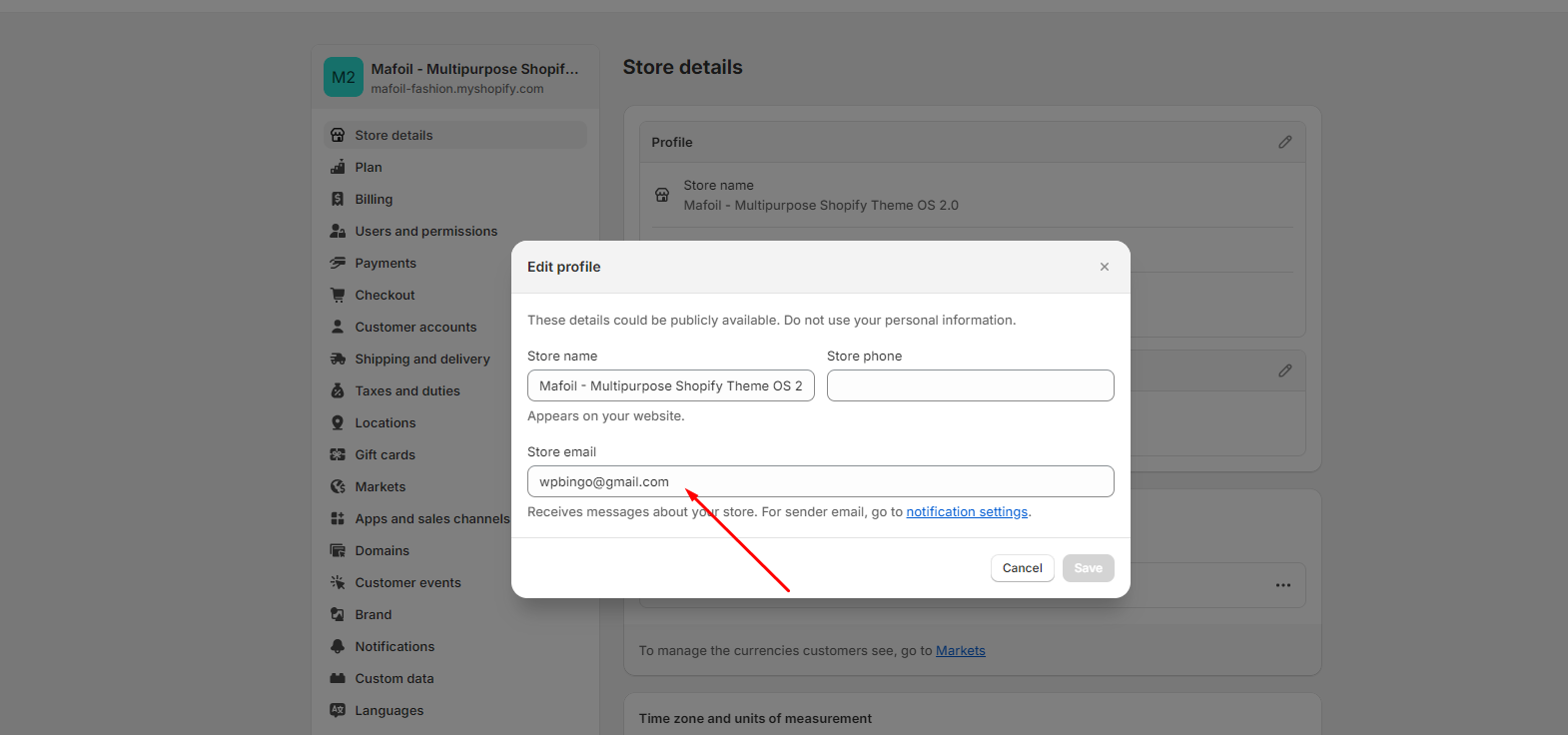Click the Billing receipt icon
The height and width of the screenshot is (735, 1568).
coord(338,199)
